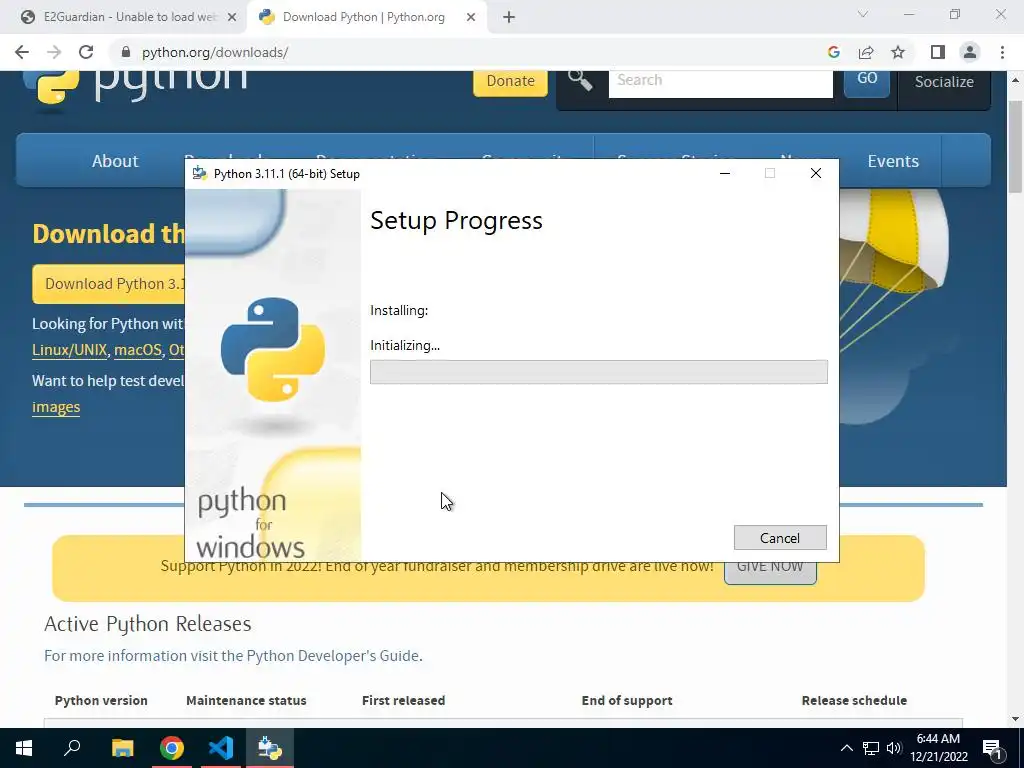Viewport: 1024px width, 768px height.
Task: Minimize the Python Setup dialog
Action: tap(725, 173)
